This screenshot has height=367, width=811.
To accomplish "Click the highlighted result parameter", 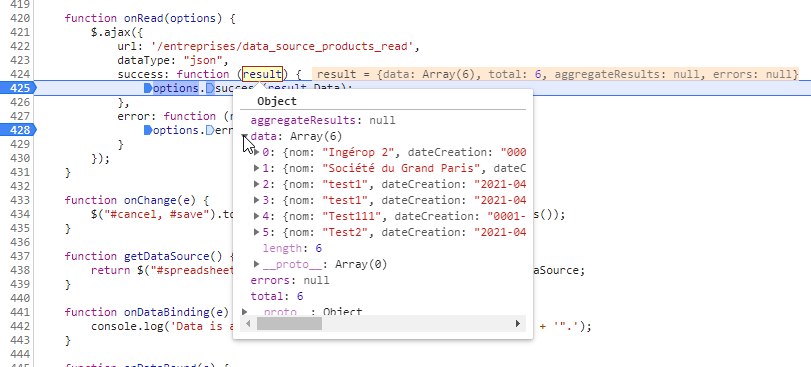I will (x=263, y=74).
